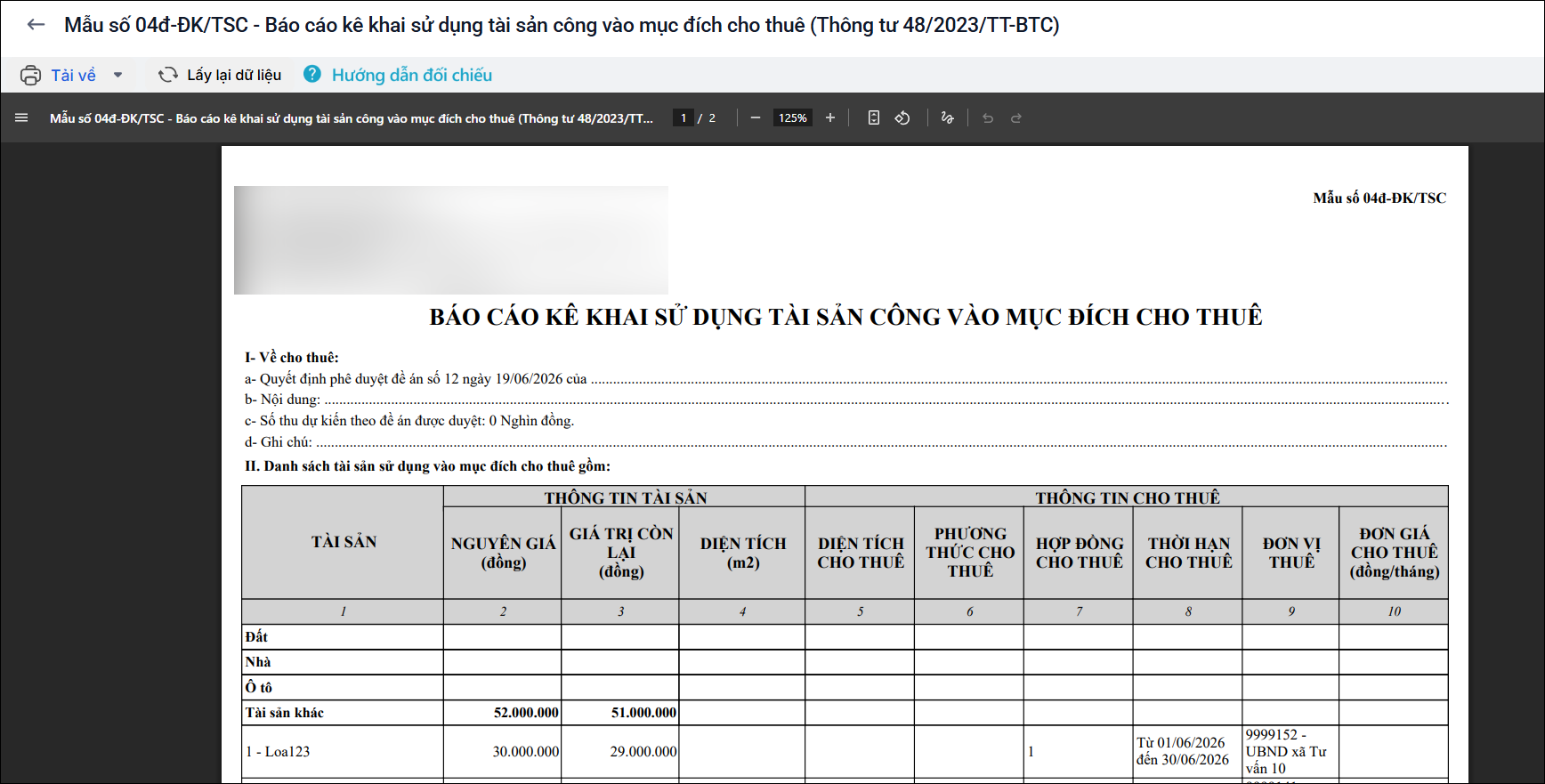
Task: Click the line starting a- Quyết định phê duyệt
Action: [845, 379]
